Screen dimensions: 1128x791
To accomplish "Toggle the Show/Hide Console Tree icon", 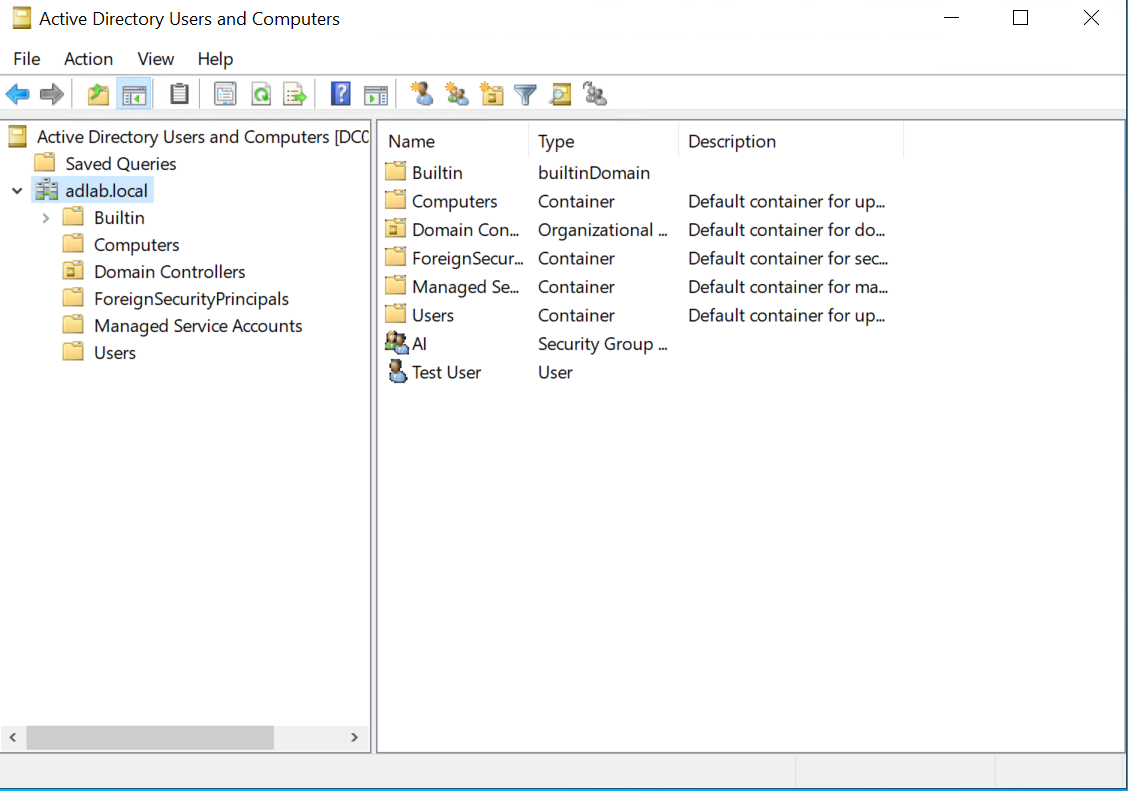I will tap(134, 93).
